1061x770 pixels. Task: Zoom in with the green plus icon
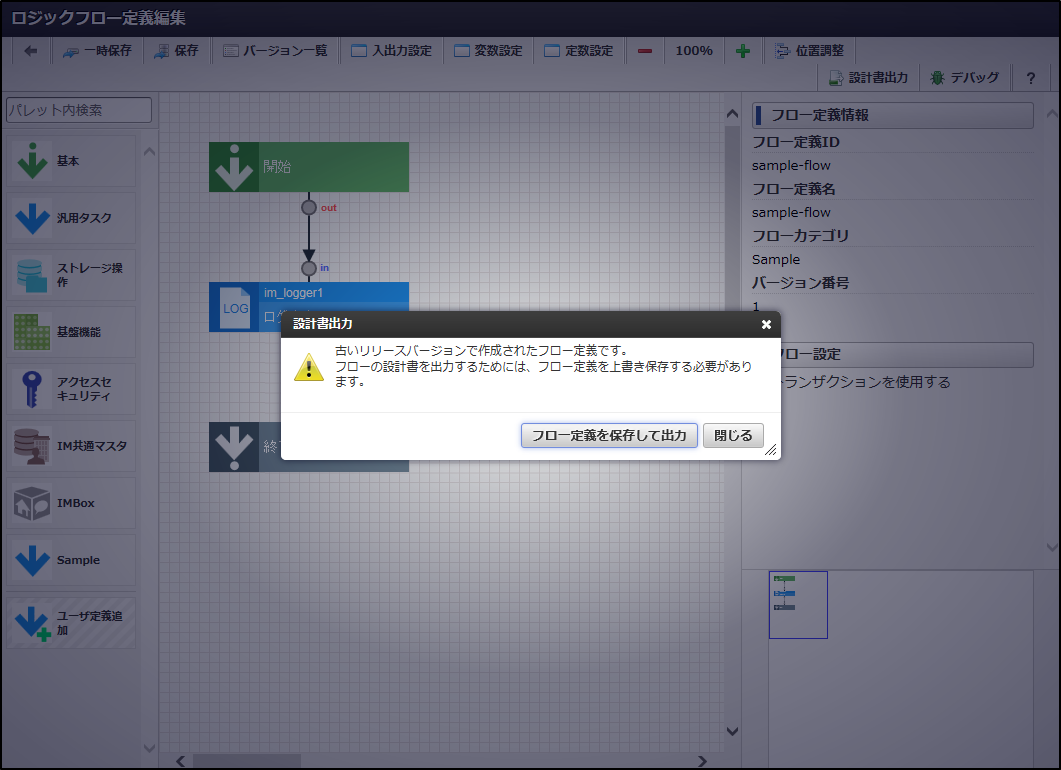click(x=743, y=50)
